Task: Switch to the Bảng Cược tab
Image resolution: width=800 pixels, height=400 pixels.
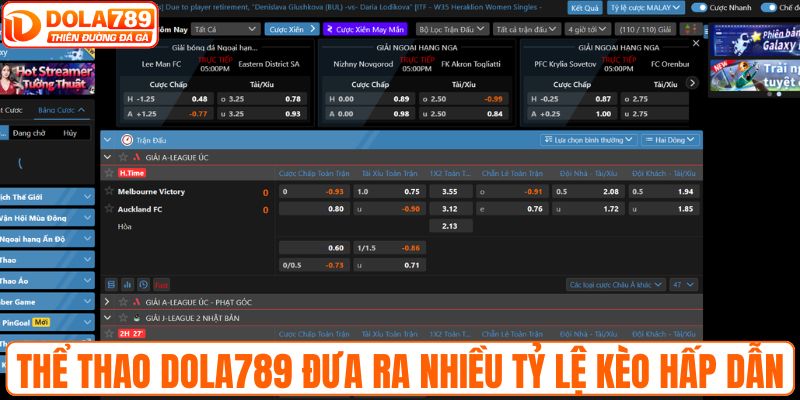Action: coord(61,110)
